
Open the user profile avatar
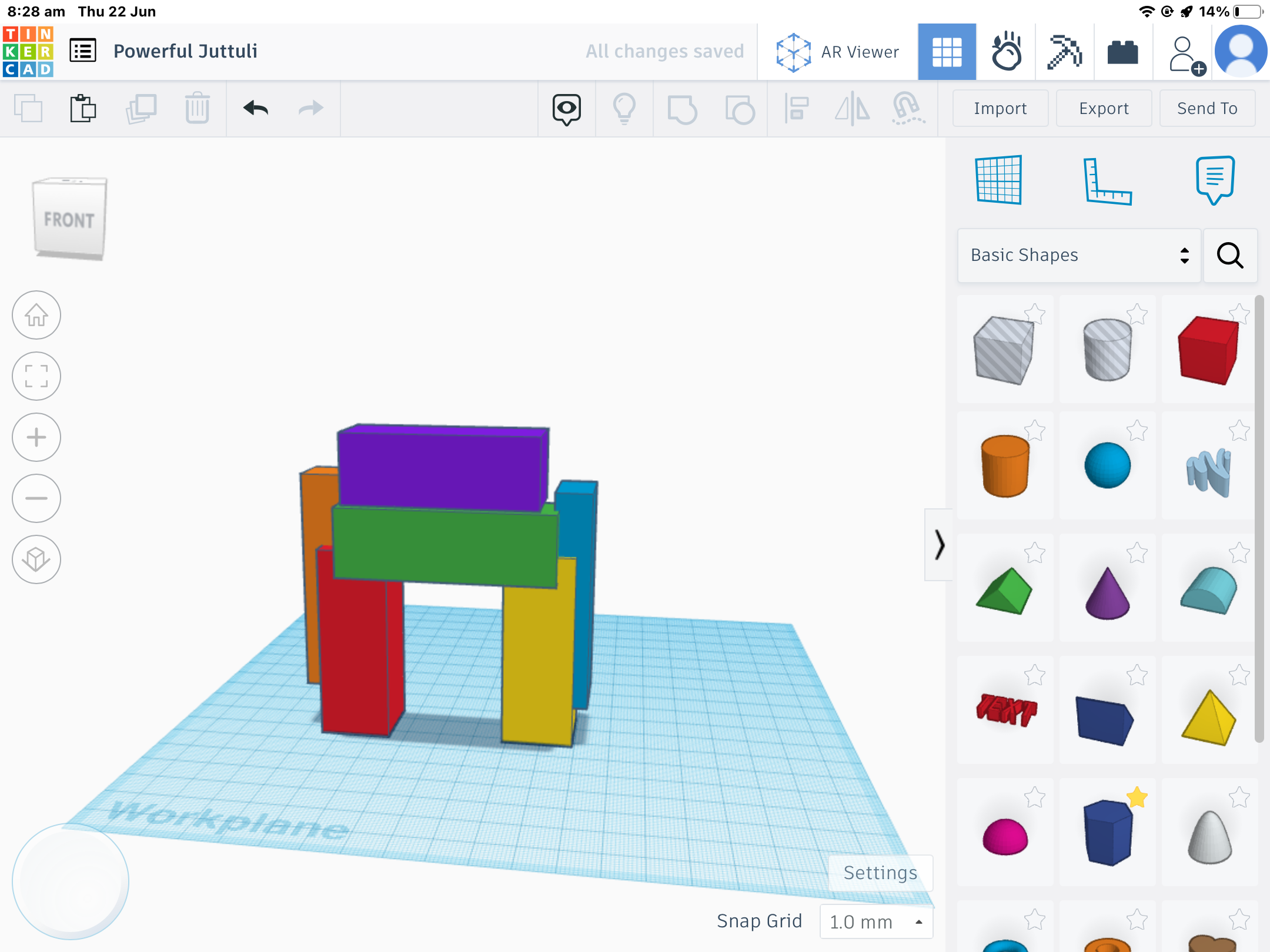(x=1241, y=52)
